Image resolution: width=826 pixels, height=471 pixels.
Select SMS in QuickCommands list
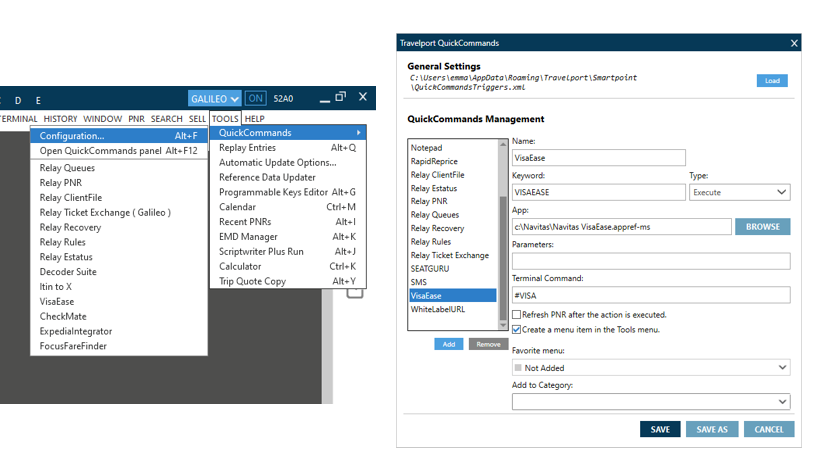419,282
